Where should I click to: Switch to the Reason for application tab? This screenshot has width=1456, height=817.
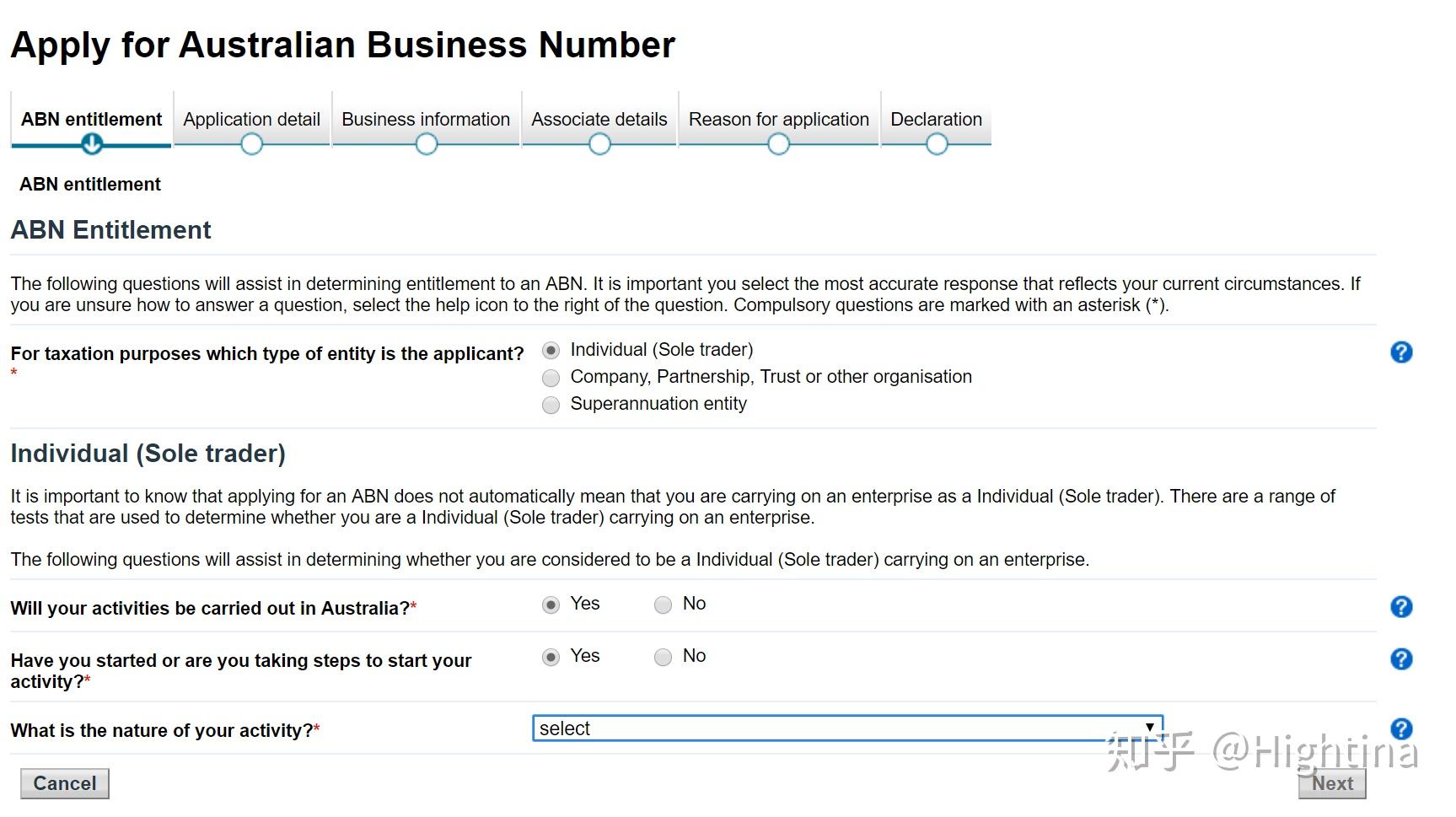point(778,120)
